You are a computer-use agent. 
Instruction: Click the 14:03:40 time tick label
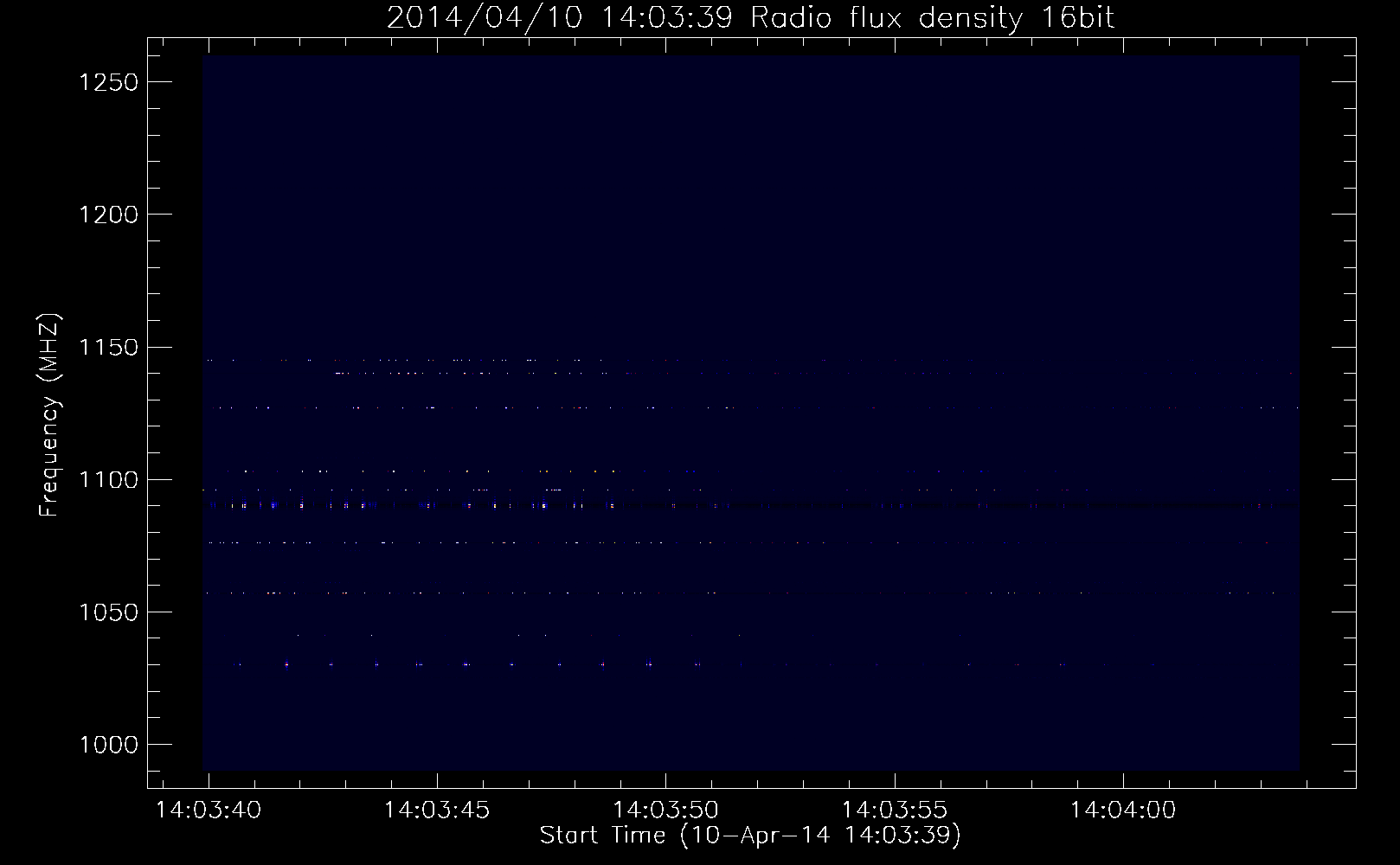pos(208,811)
